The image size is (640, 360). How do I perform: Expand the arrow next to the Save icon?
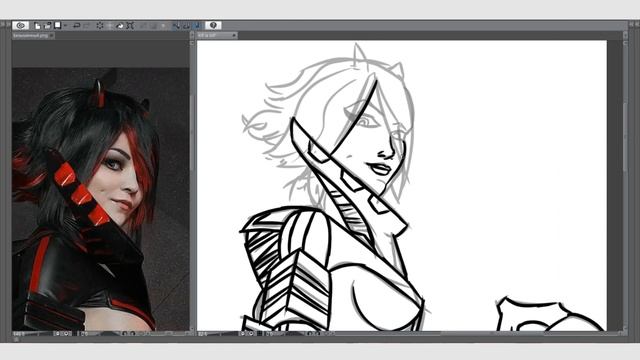click(x=65, y=25)
